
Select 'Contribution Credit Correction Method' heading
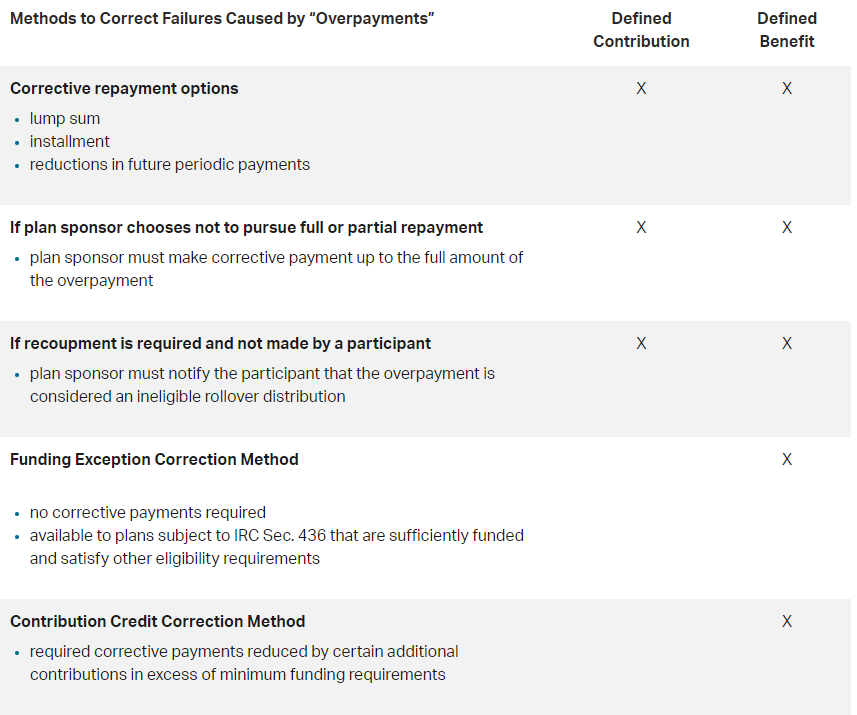pyautogui.click(x=157, y=622)
